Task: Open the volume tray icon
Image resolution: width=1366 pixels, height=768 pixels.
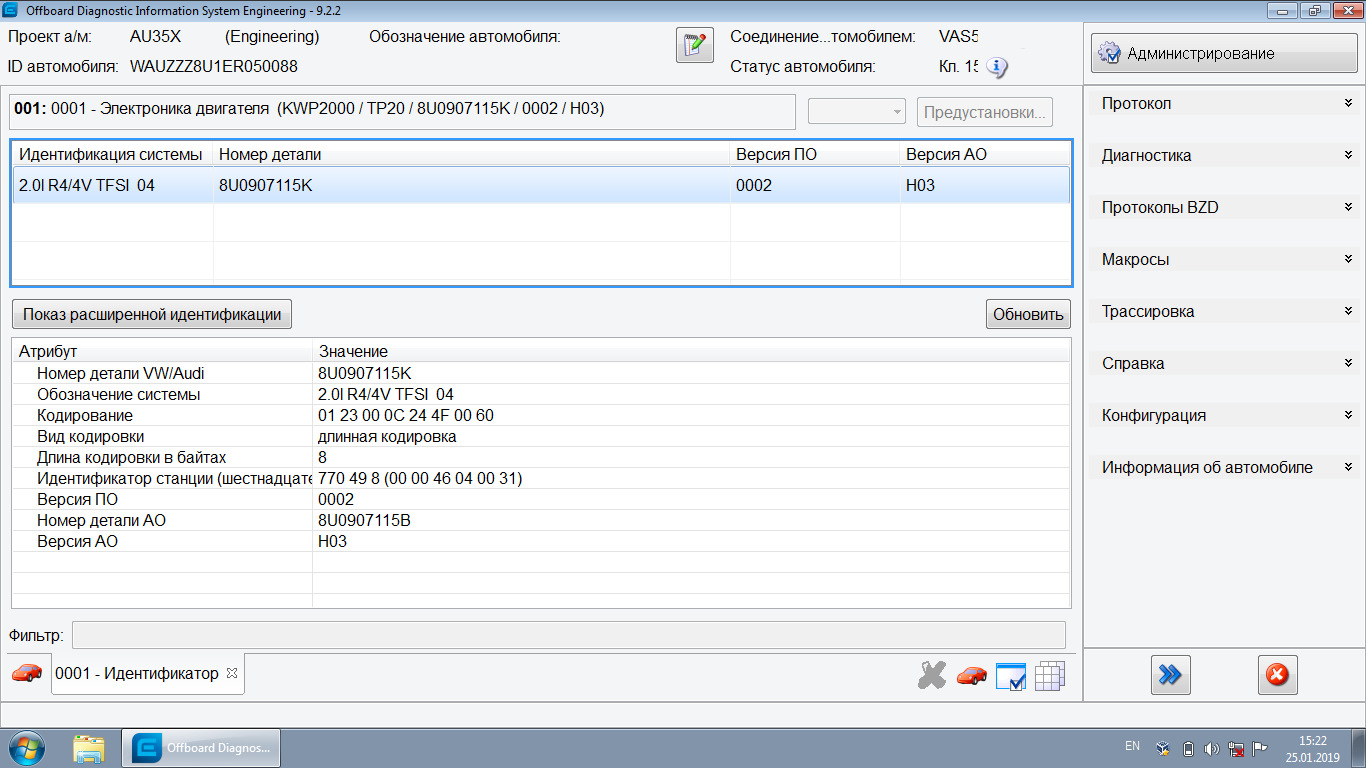Action: coord(1212,749)
